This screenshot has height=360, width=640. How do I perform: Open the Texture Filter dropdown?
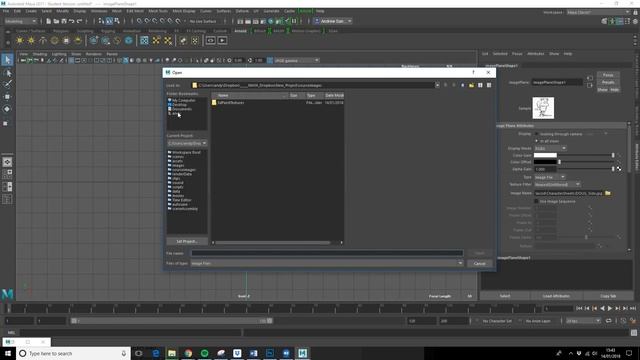point(557,184)
